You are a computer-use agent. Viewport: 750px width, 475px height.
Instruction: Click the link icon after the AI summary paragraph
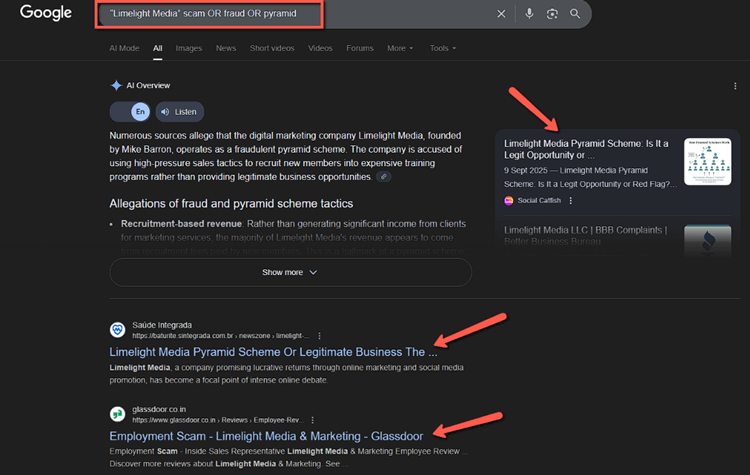(x=384, y=177)
